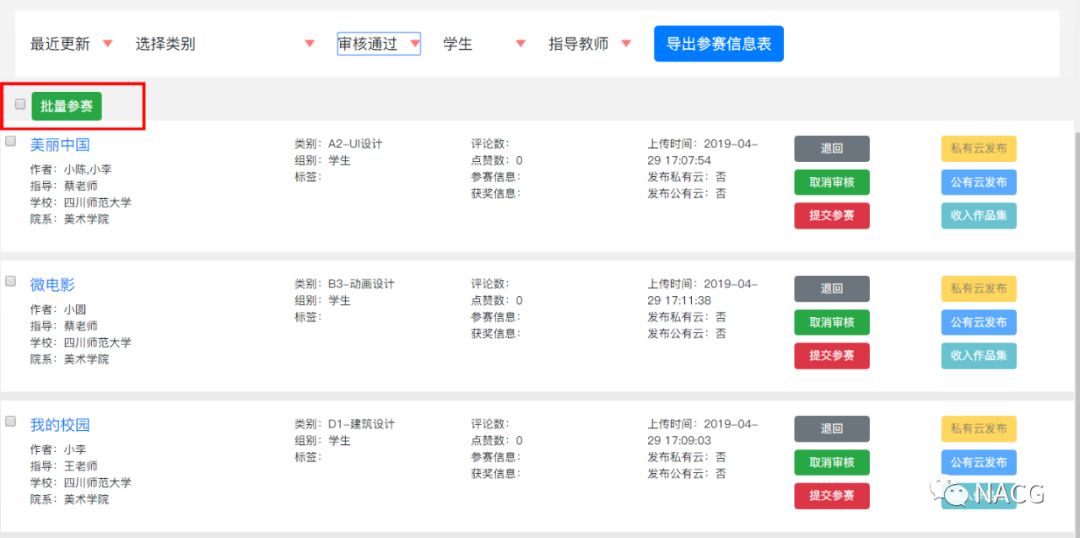
Task: Click 公有云发布 for 美丽中国
Action: click(x=979, y=183)
